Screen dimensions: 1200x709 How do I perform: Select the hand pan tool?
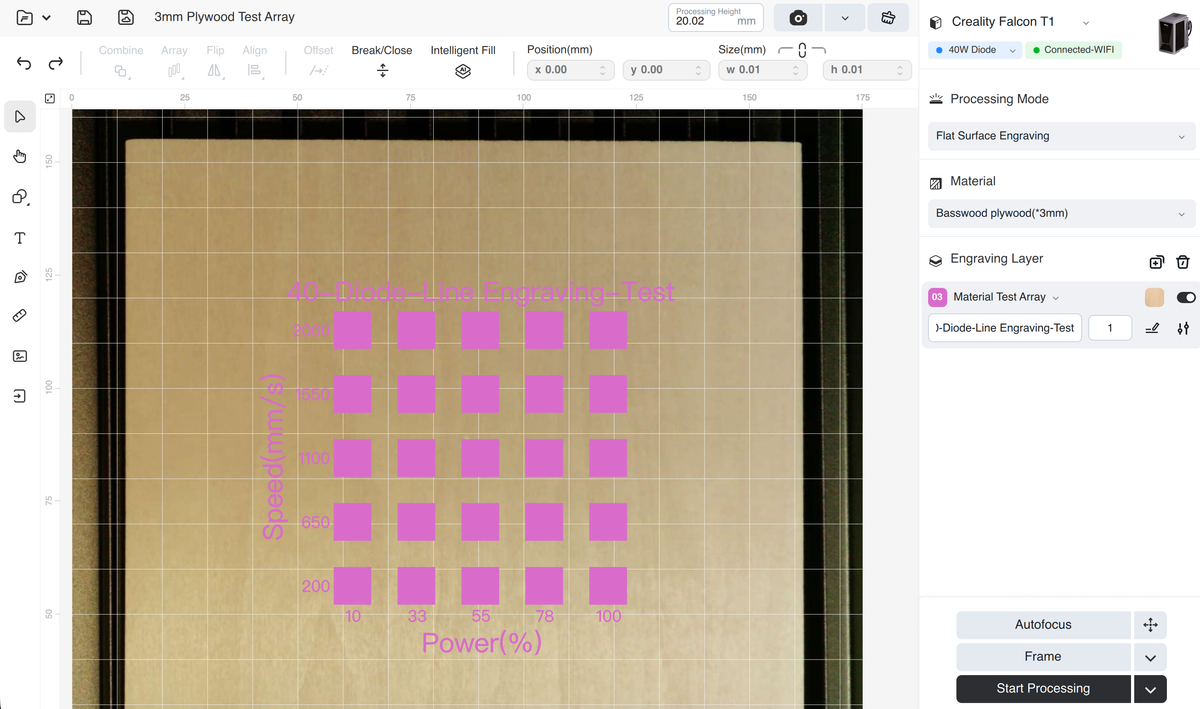pos(20,157)
